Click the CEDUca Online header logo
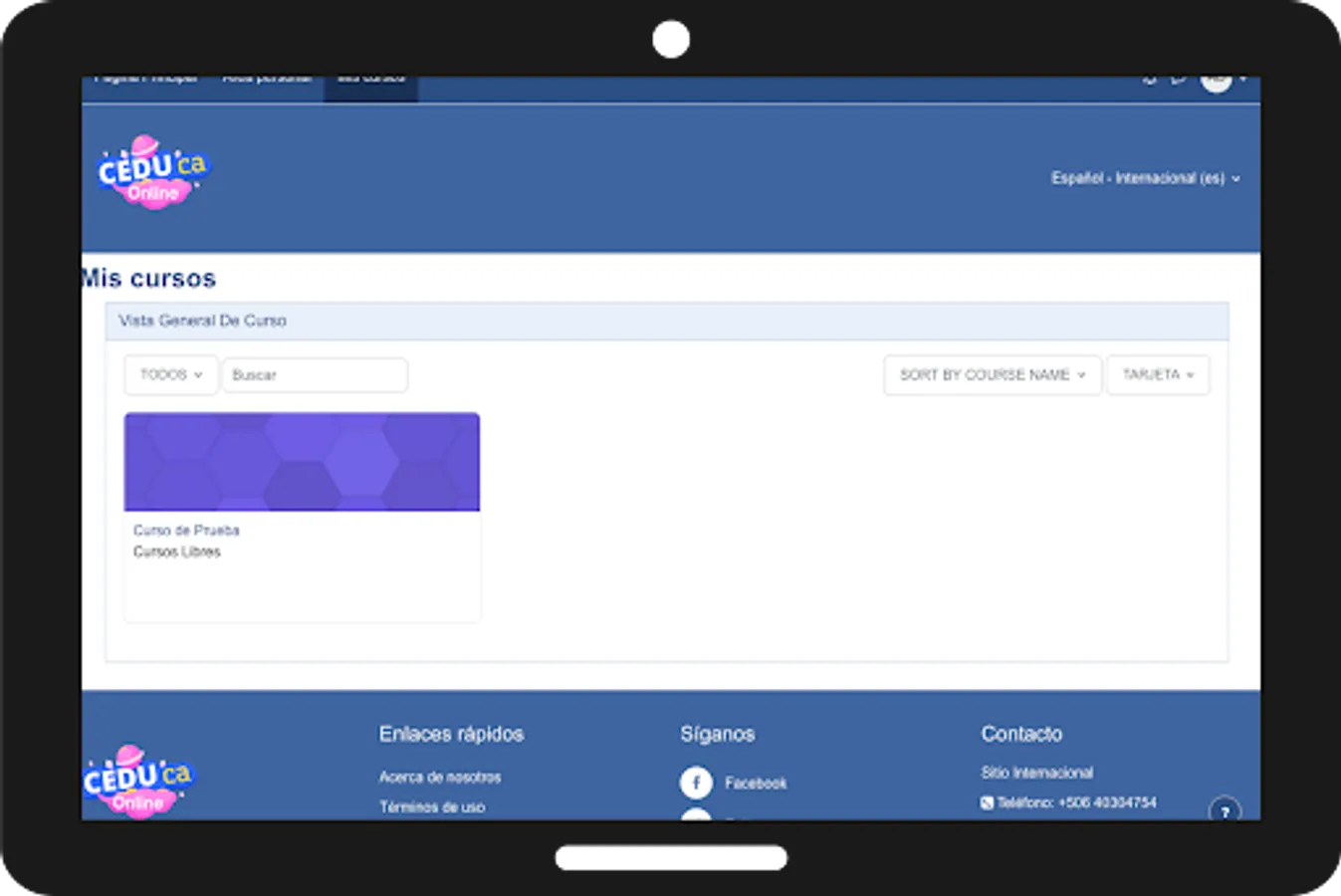This screenshot has height=896, width=1341. [152, 172]
